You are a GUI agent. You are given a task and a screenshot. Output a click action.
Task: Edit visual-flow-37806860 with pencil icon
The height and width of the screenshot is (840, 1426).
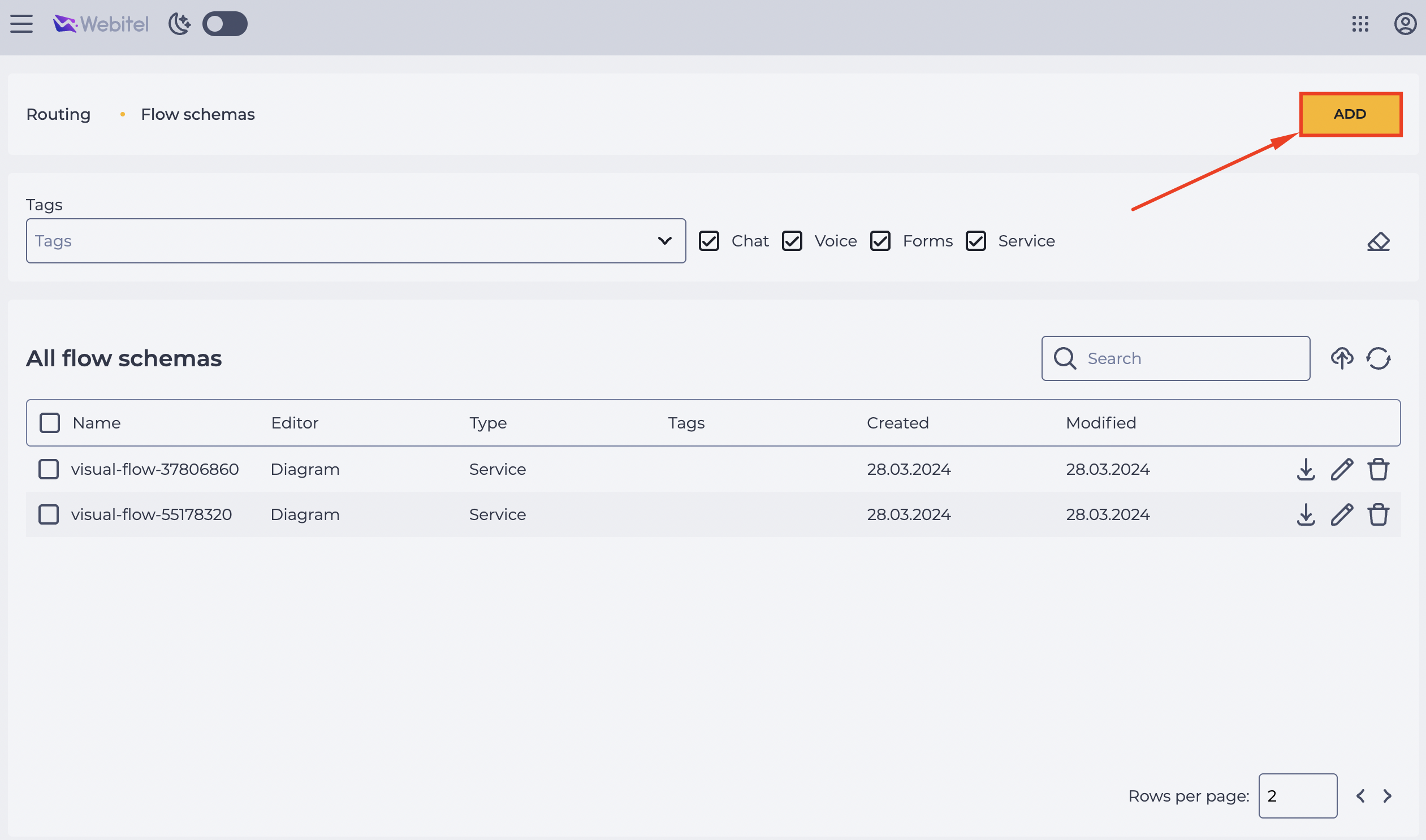1342,469
